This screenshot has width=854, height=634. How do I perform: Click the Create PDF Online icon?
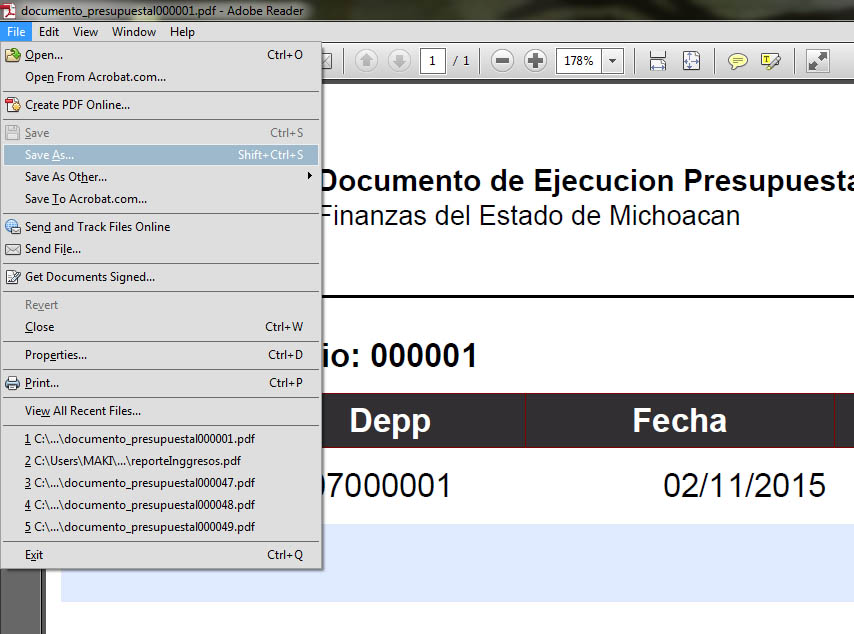13,105
